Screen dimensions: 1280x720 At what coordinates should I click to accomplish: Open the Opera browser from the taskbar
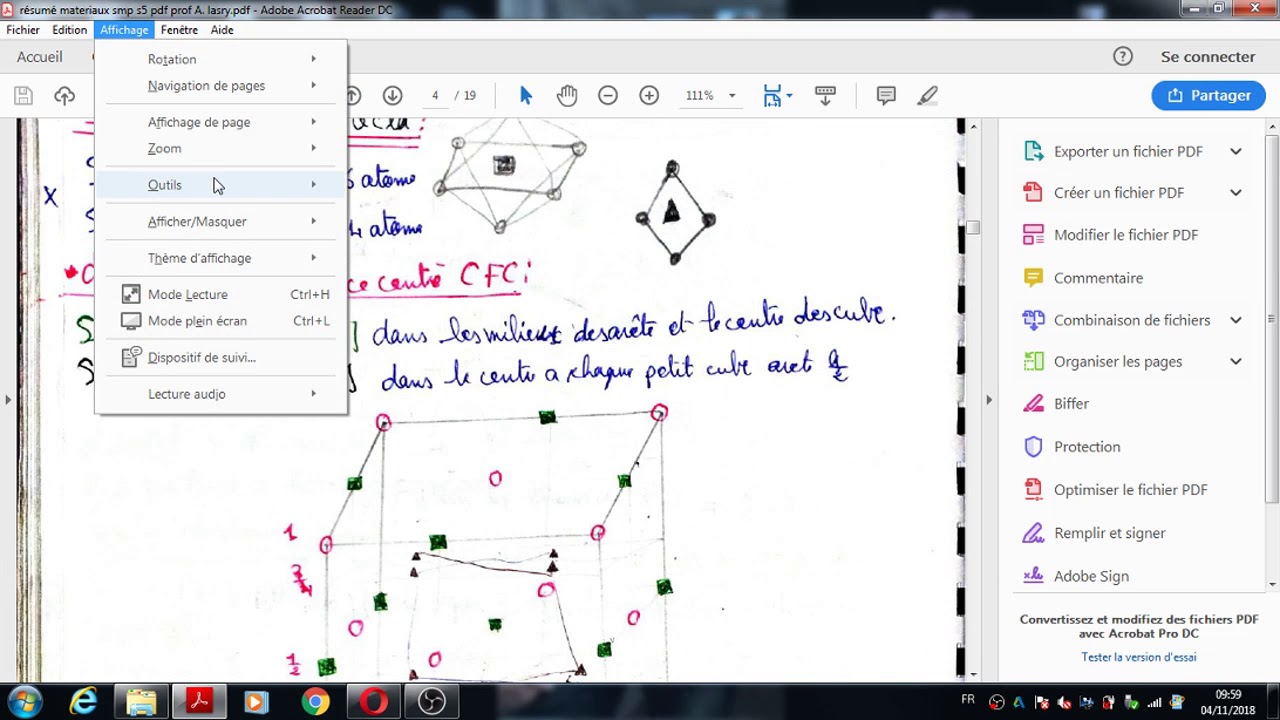point(373,702)
